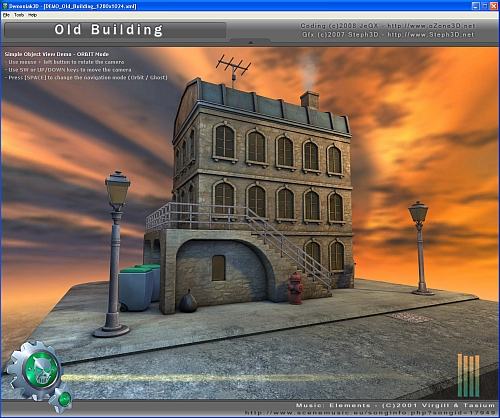Click the audio level bars indicator
The height and width of the screenshot is (418, 500).
(468, 376)
